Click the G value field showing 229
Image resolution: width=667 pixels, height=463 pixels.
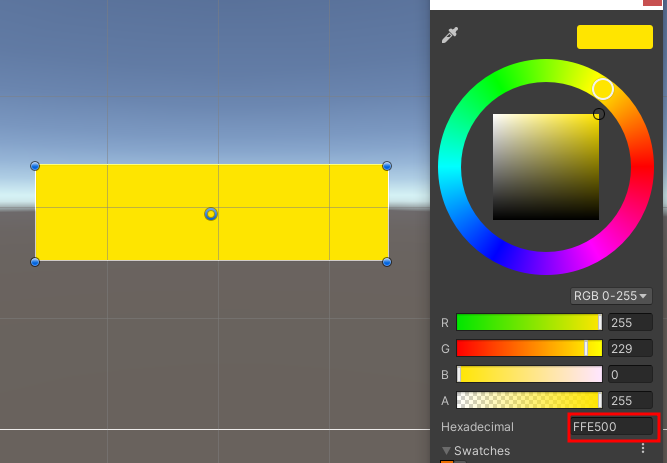(x=630, y=348)
